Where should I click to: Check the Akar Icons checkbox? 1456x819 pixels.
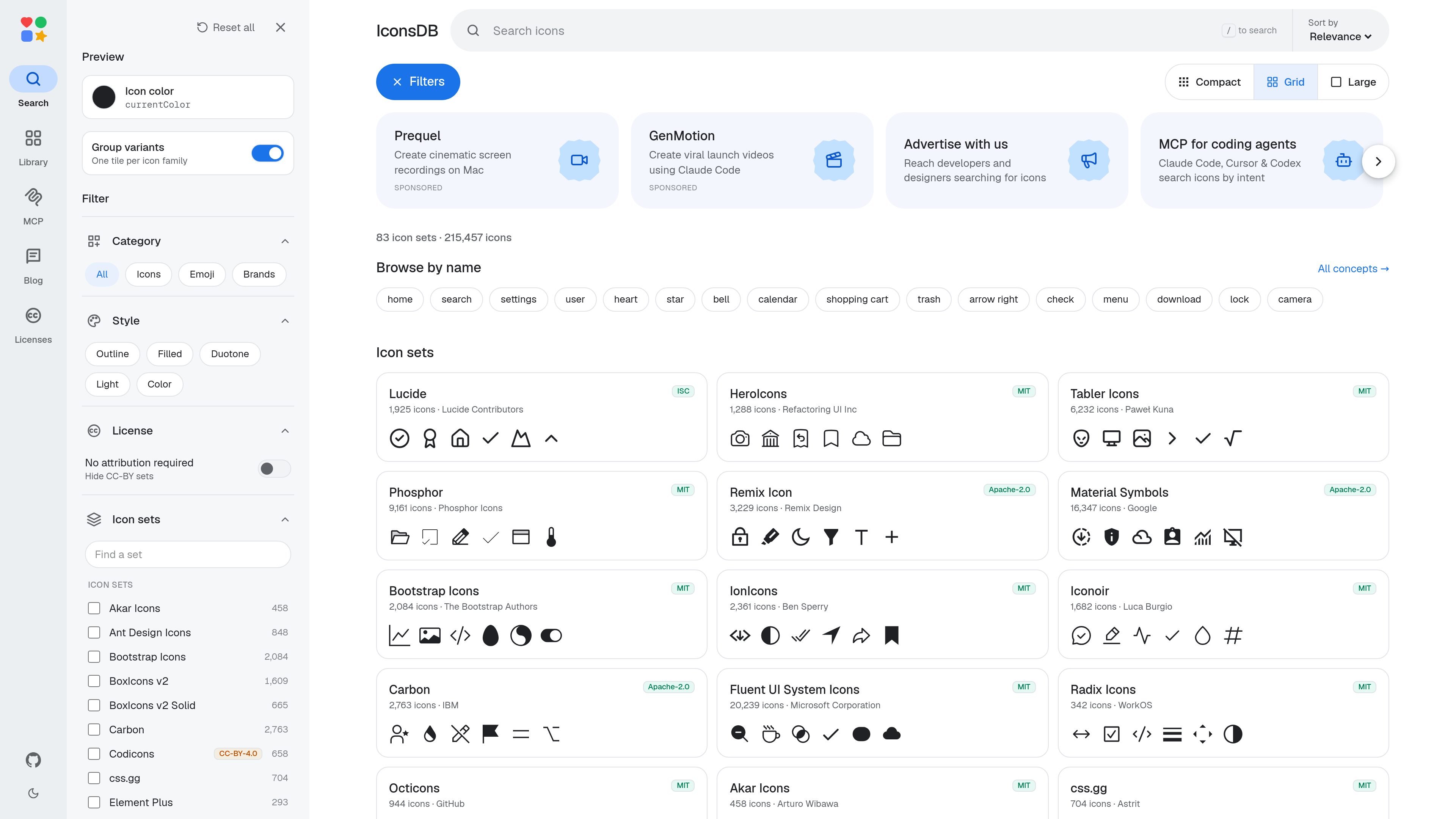(94, 608)
